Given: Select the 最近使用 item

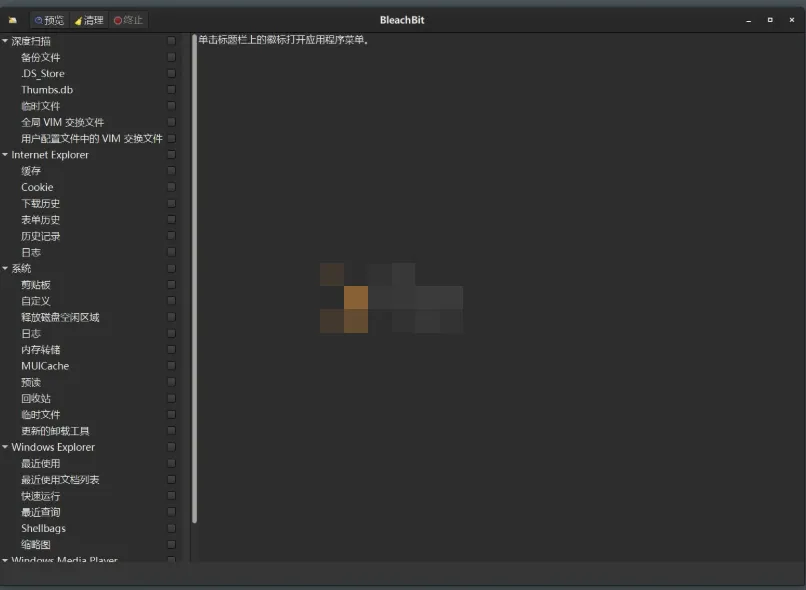Looking at the screenshot, I should pos(41,463).
